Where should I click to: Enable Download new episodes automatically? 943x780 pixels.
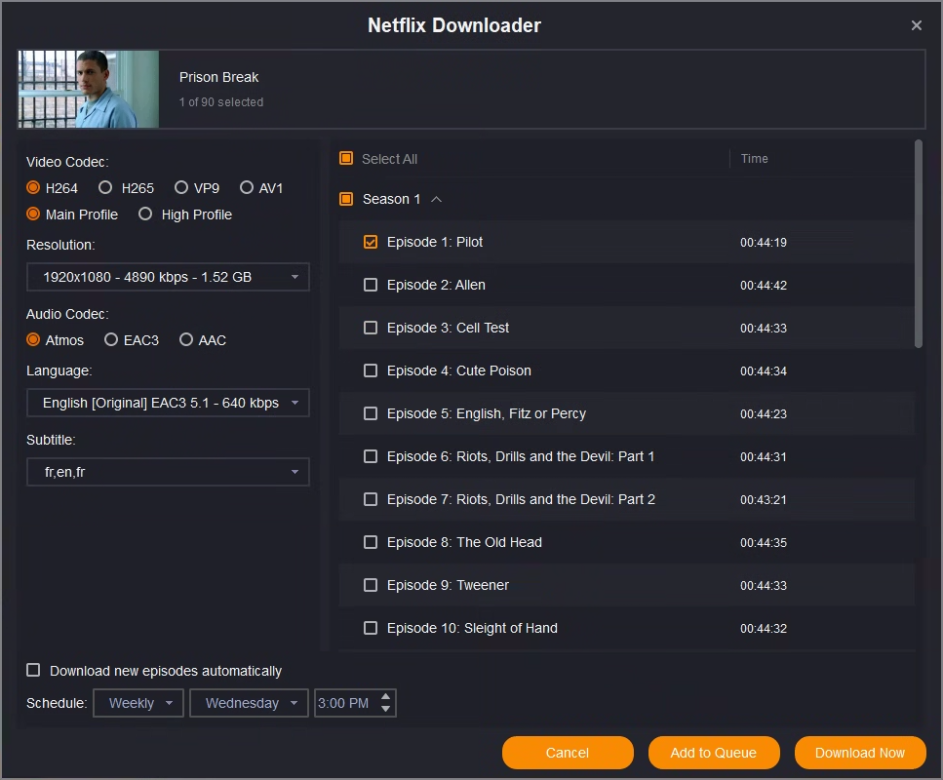click(34, 671)
